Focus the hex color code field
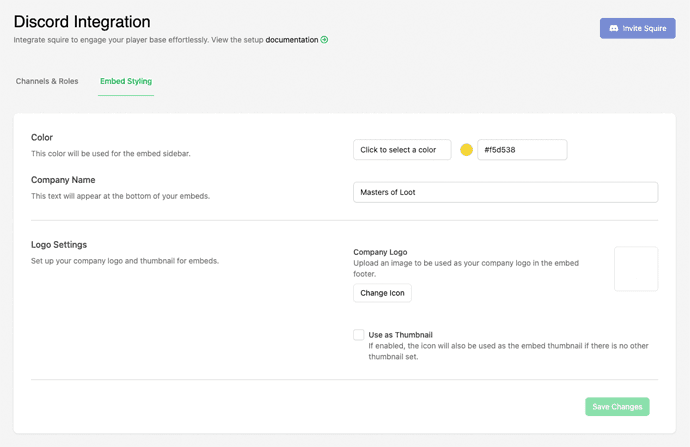 (x=521, y=150)
